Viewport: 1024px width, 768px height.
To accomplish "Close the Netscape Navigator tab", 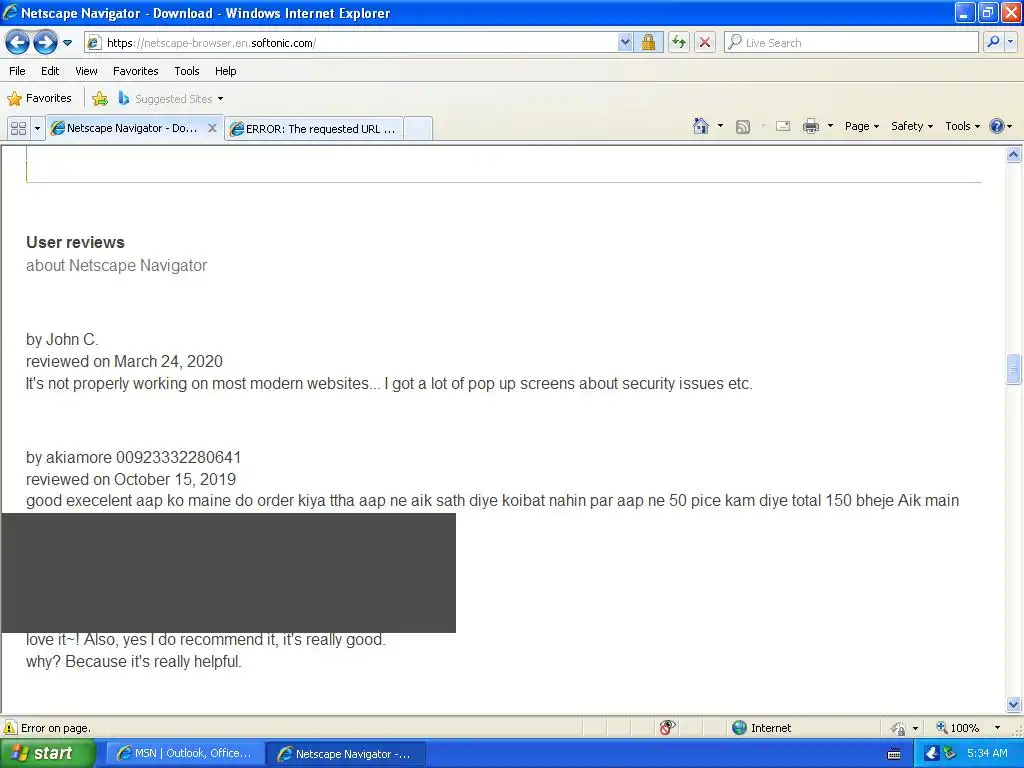I will click(212, 128).
